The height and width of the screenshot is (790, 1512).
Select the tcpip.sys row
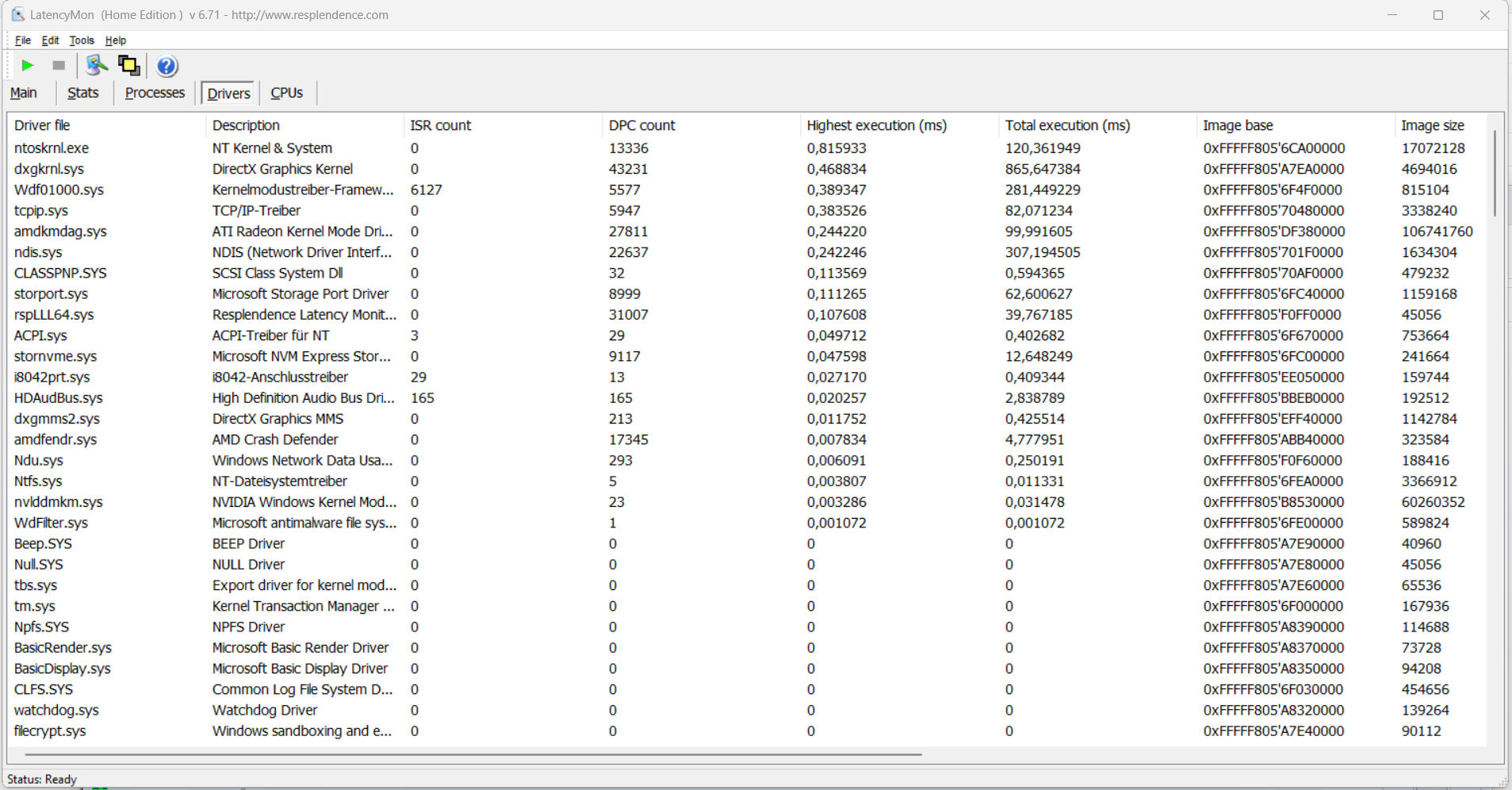pos(747,211)
